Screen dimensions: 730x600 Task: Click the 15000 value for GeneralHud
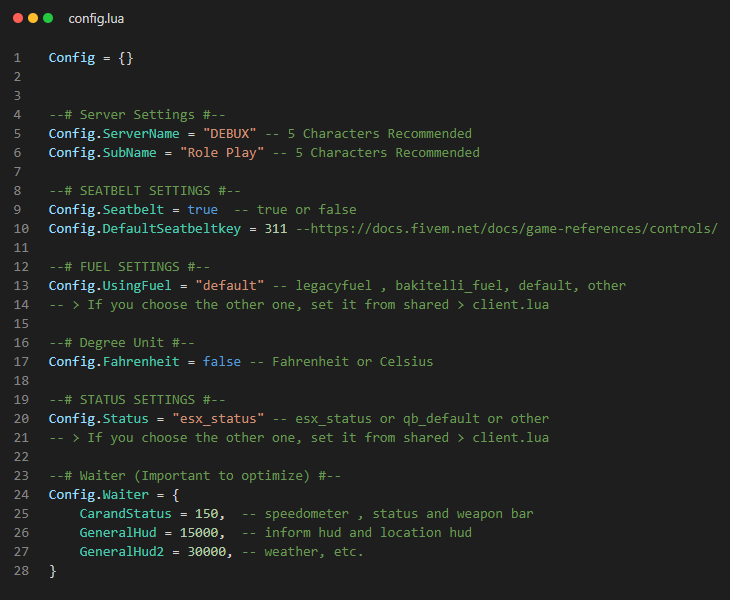[x=206, y=533]
